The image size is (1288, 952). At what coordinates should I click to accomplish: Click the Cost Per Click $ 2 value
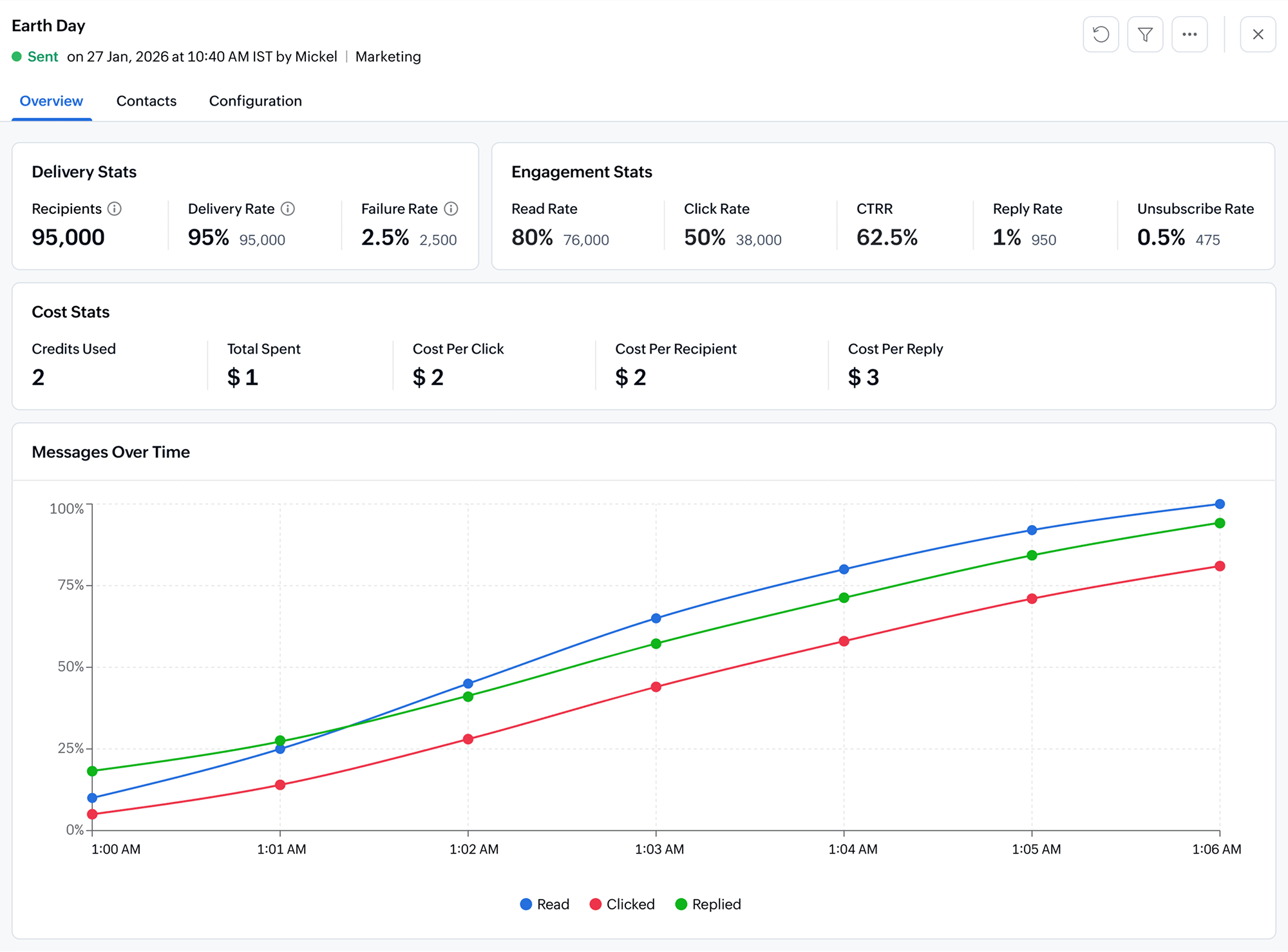[428, 377]
